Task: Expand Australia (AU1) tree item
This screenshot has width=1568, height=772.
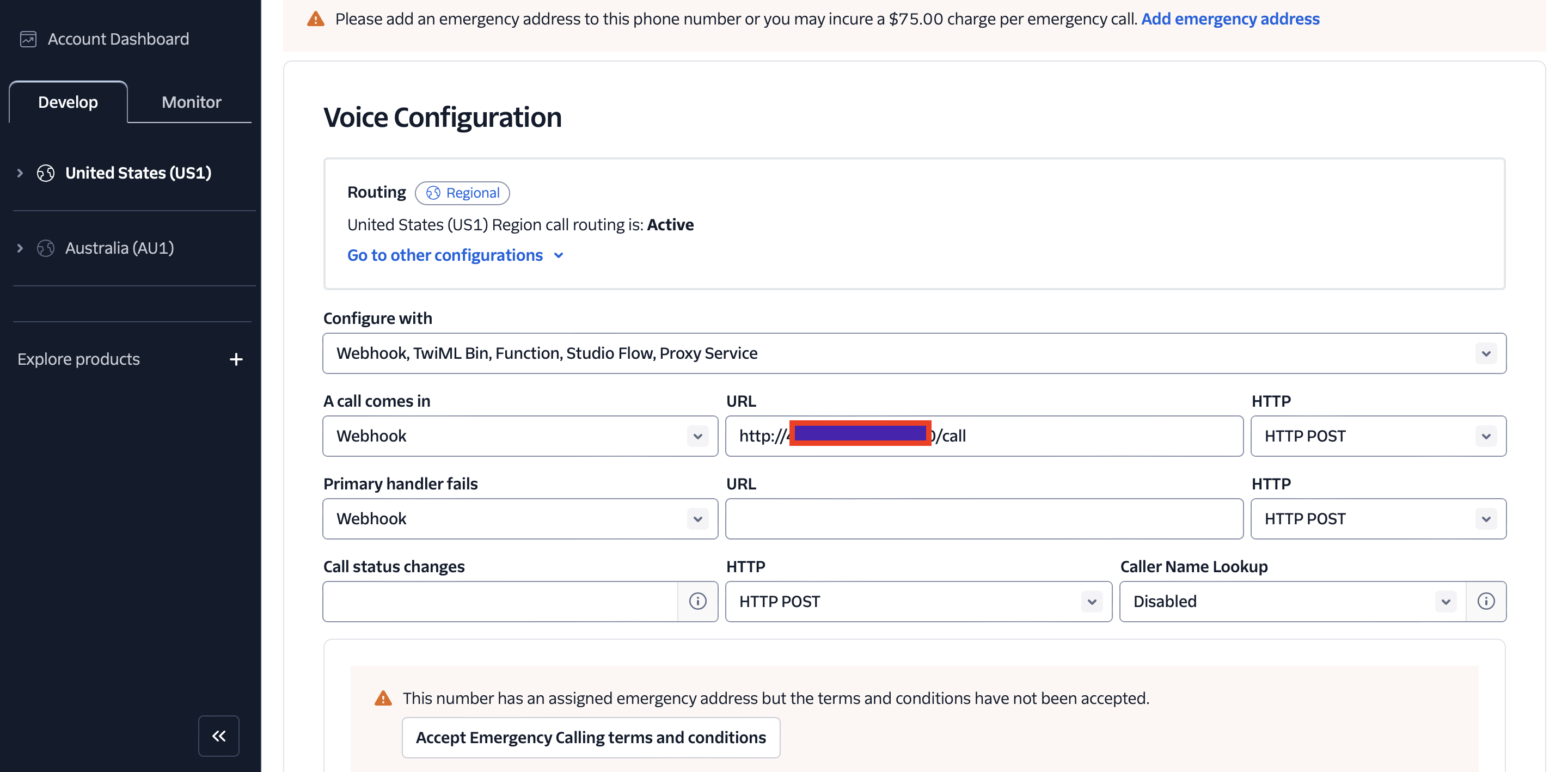Action: [20, 248]
